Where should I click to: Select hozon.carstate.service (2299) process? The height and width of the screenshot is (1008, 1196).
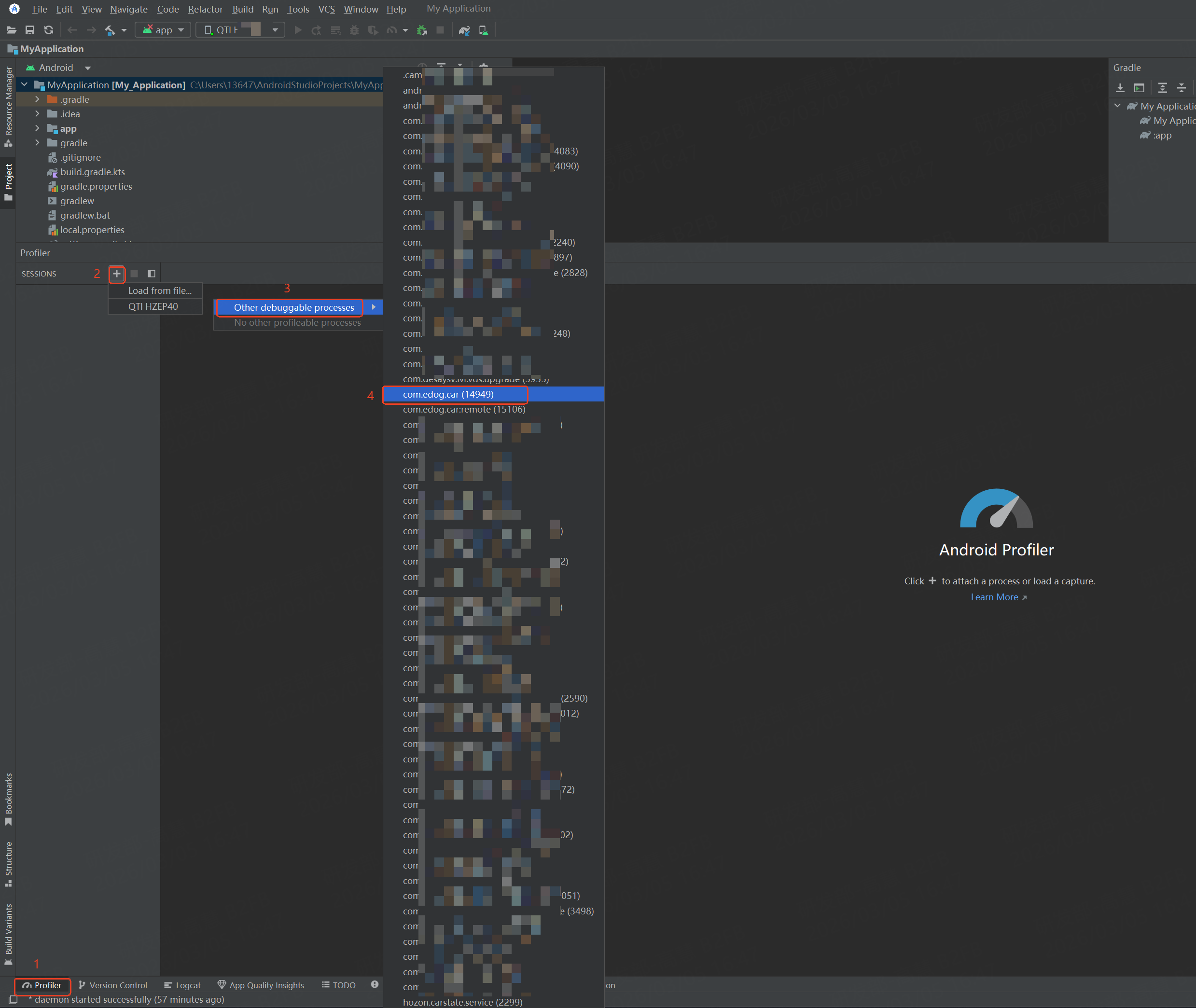(494, 1002)
